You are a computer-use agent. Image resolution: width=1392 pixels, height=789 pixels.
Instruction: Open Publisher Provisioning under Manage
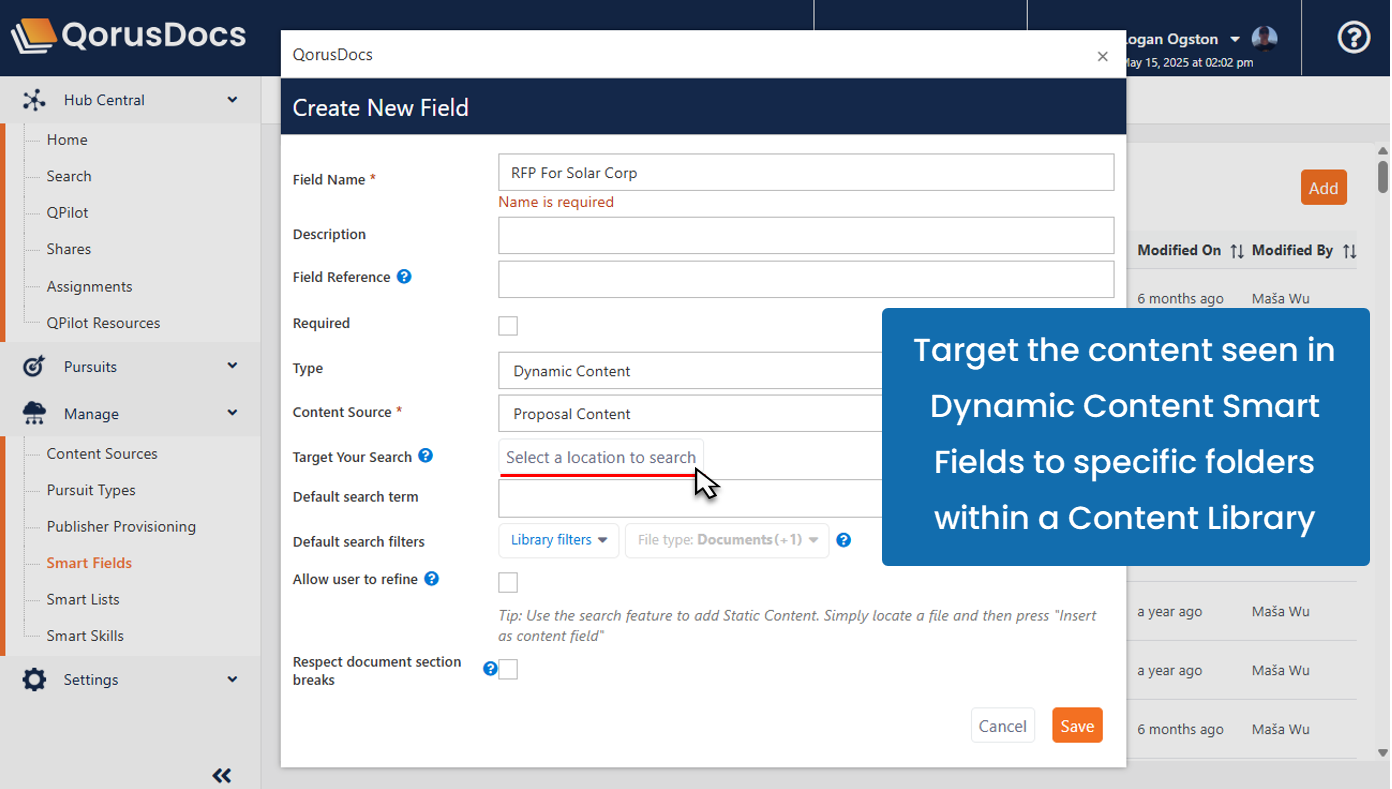pyautogui.click(x=121, y=527)
